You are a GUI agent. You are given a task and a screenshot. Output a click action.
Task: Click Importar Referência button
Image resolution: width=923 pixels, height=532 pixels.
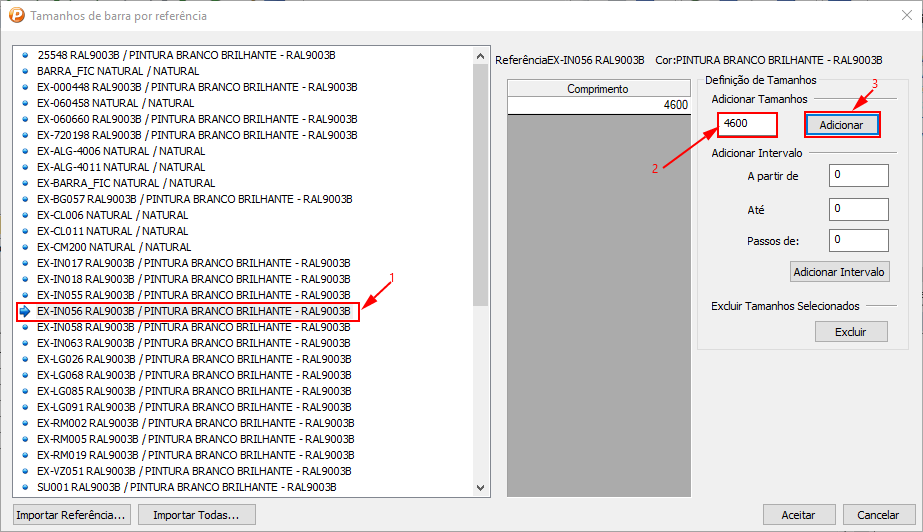coord(72,515)
